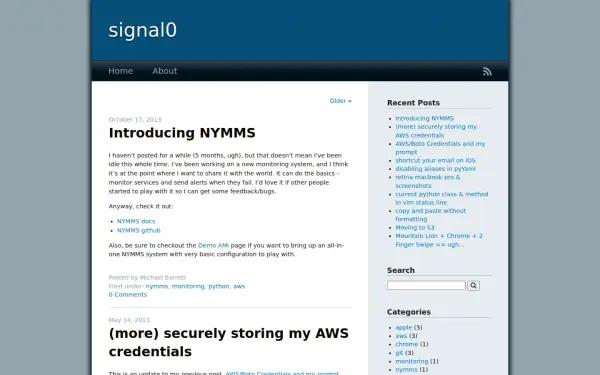Screen dimensions: 600x375
Task: Open 'Mountain Lion + Chrome + 2 Finger Swipe' post
Action: [x=439, y=240]
